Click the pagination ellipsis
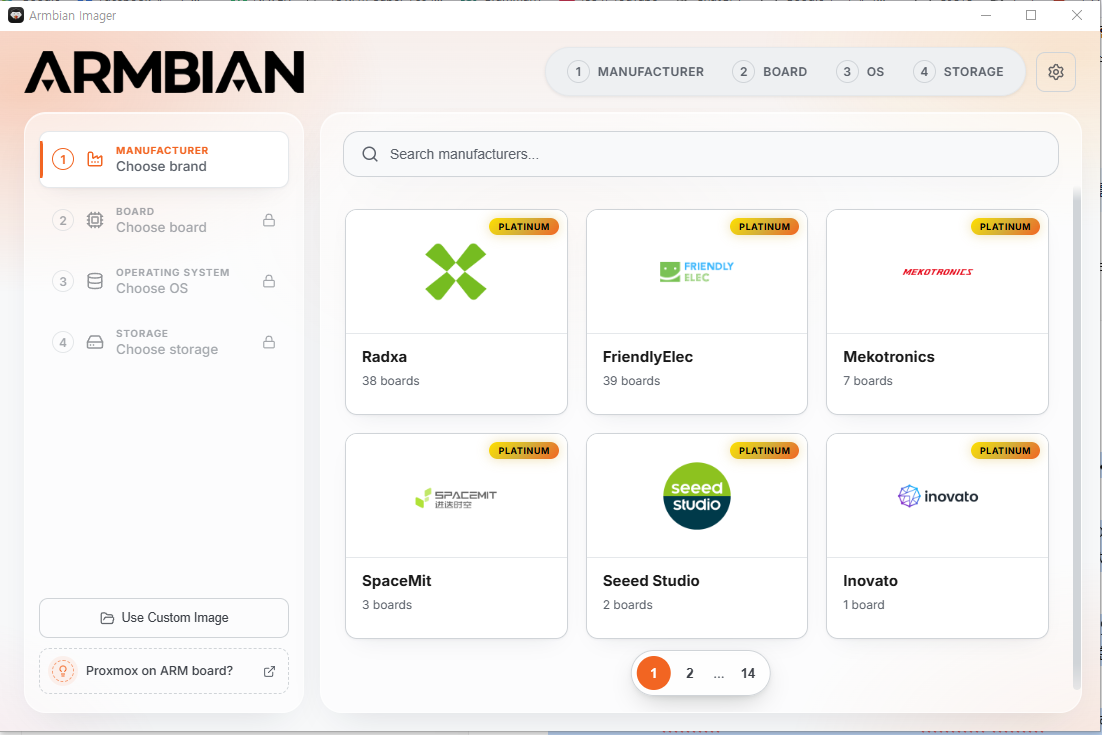1102x735 pixels. pyautogui.click(x=718, y=674)
